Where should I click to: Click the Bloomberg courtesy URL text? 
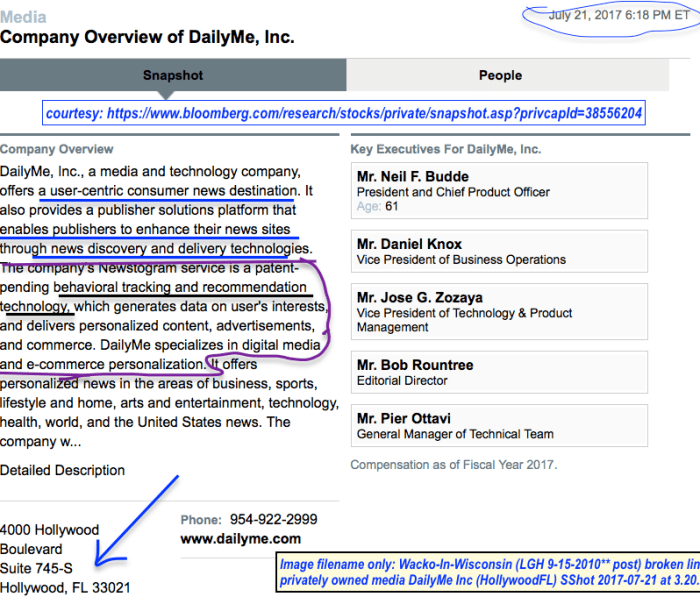pos(344,113)
